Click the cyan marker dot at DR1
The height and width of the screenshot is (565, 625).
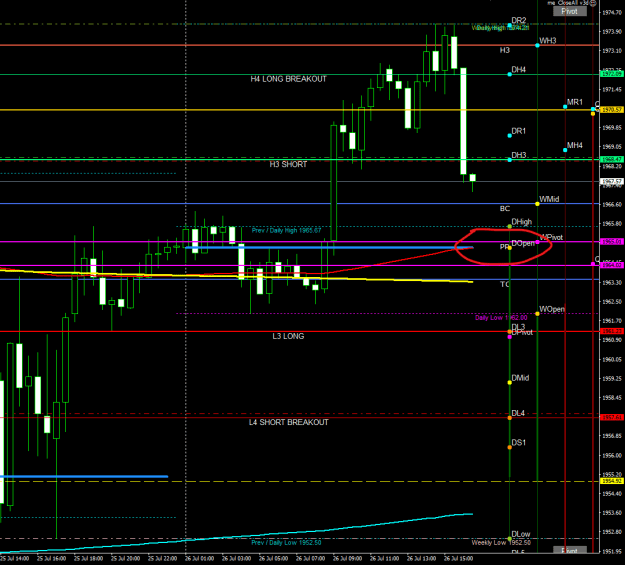click(509, 136)
